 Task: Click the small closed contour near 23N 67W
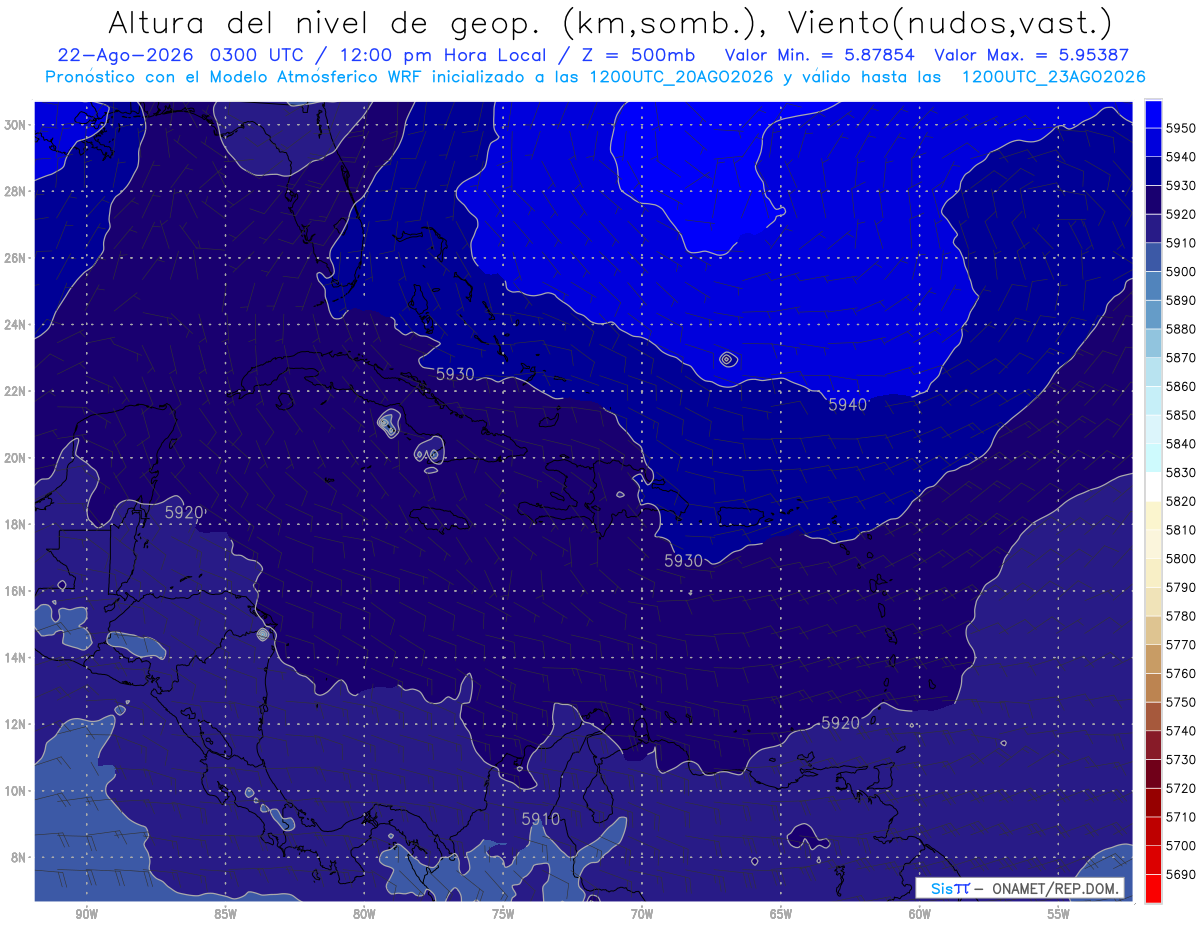pos(726,359)
